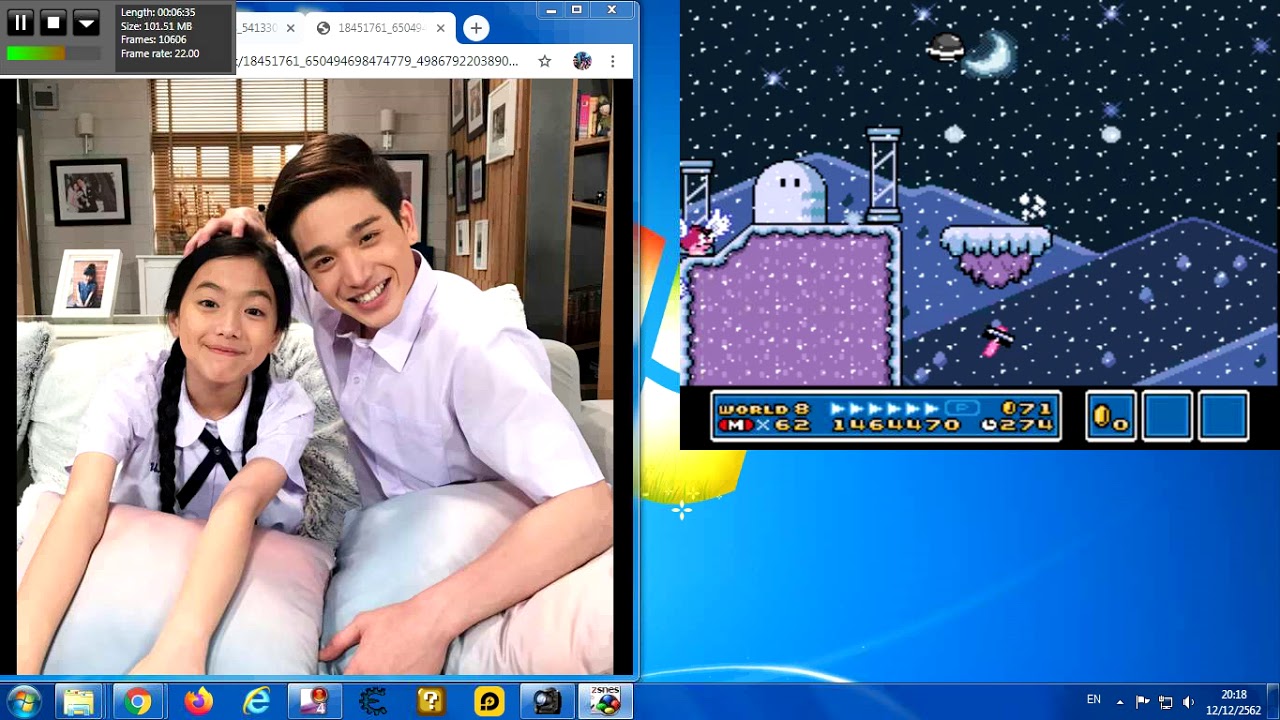Switch to the 18451761_65049 Chrome tab

coord(380,28)
